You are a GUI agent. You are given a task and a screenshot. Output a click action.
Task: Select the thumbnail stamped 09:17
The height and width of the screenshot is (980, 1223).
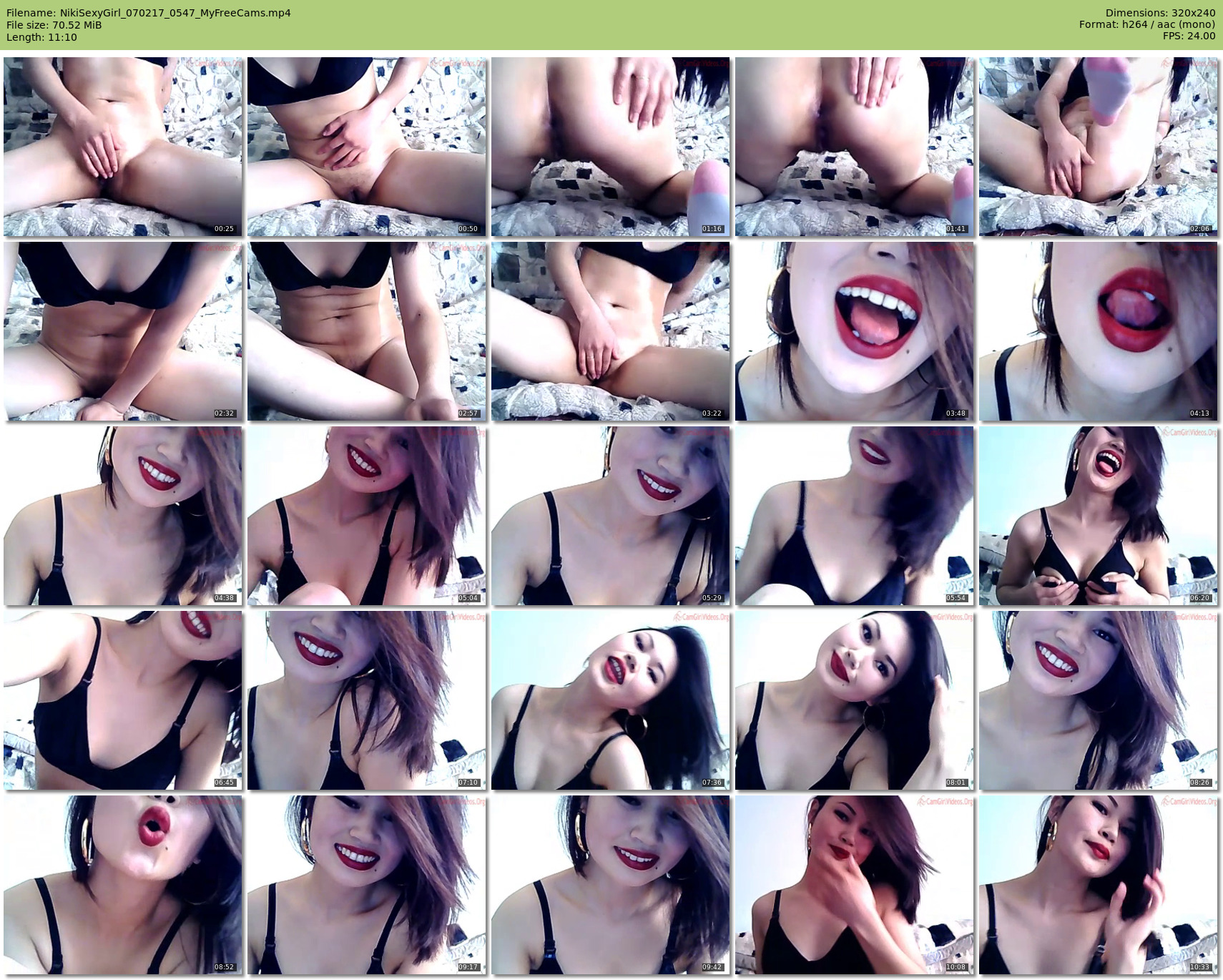tap(367, 885)
